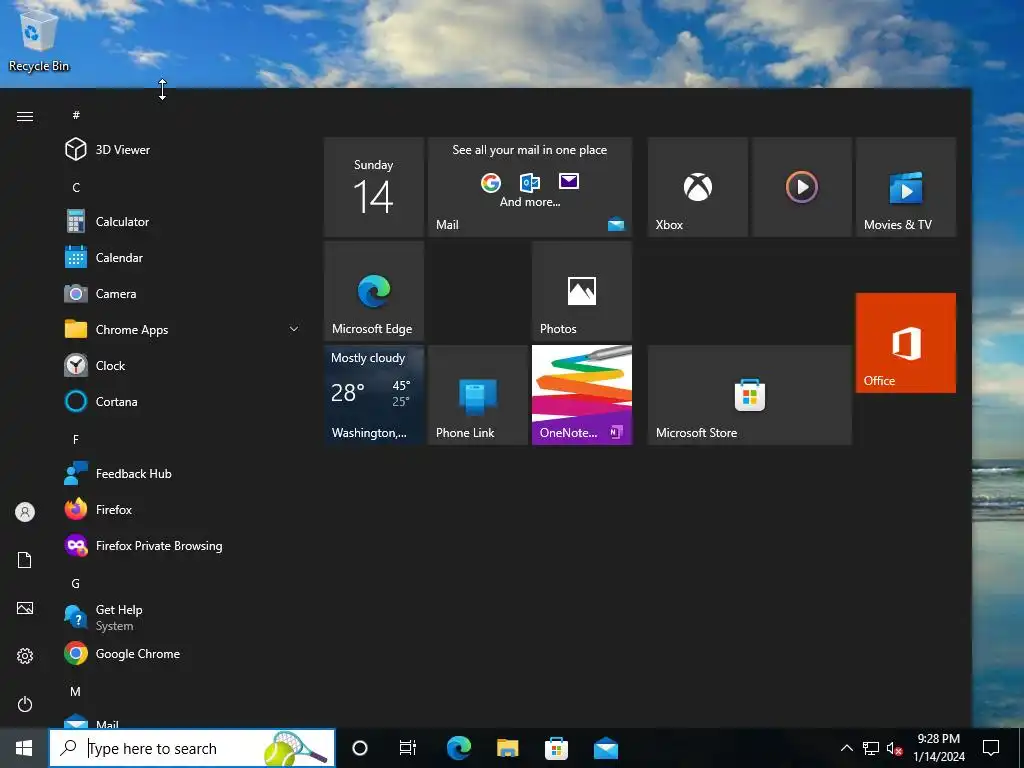
Task: Click the C letter group header
Action: click(76, 187)
